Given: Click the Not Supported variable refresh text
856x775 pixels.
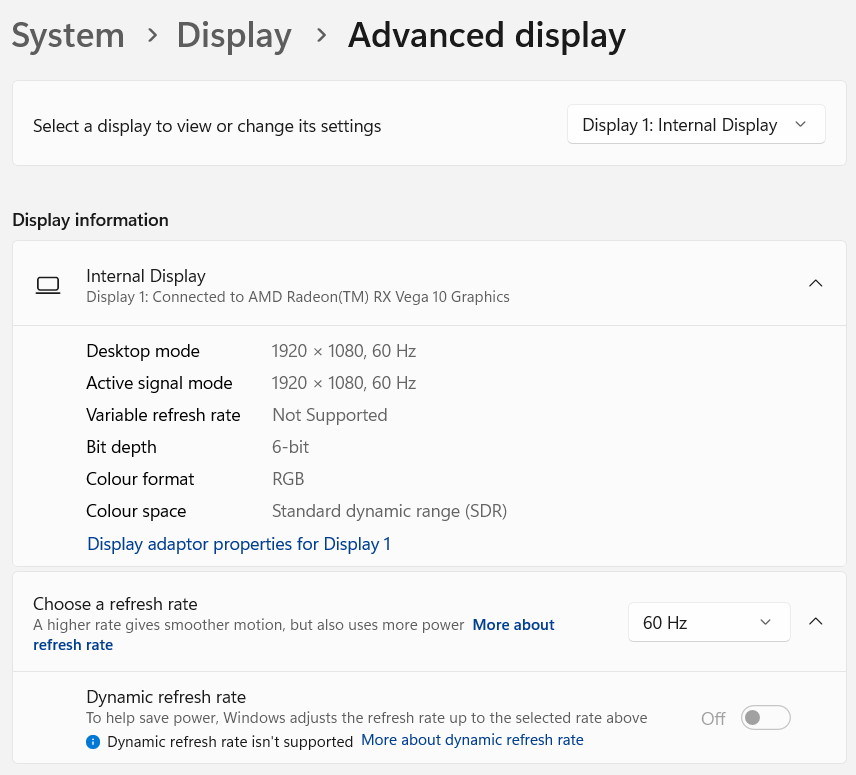Looking at the screenshot, I should (329, 415).
